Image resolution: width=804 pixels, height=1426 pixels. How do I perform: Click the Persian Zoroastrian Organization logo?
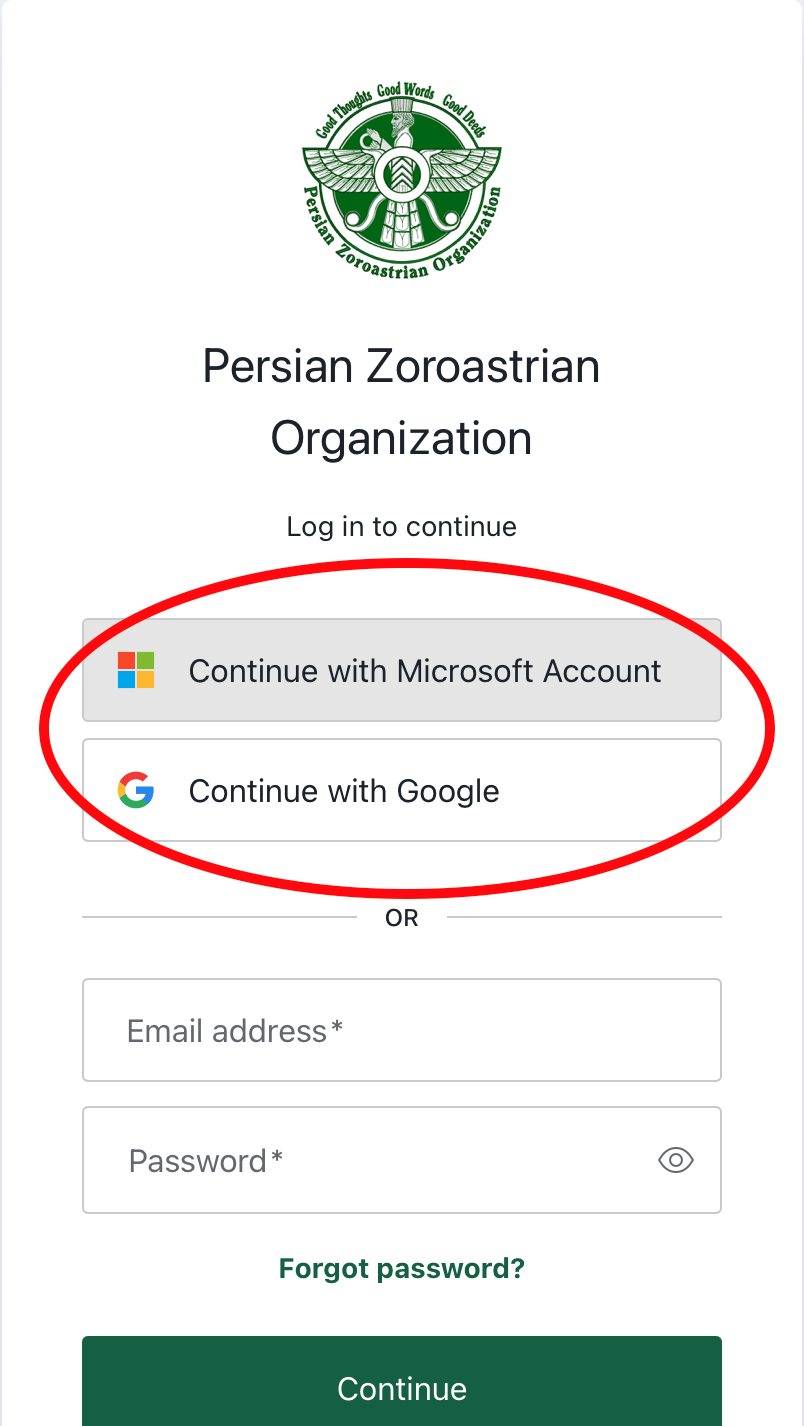[401, 182]
